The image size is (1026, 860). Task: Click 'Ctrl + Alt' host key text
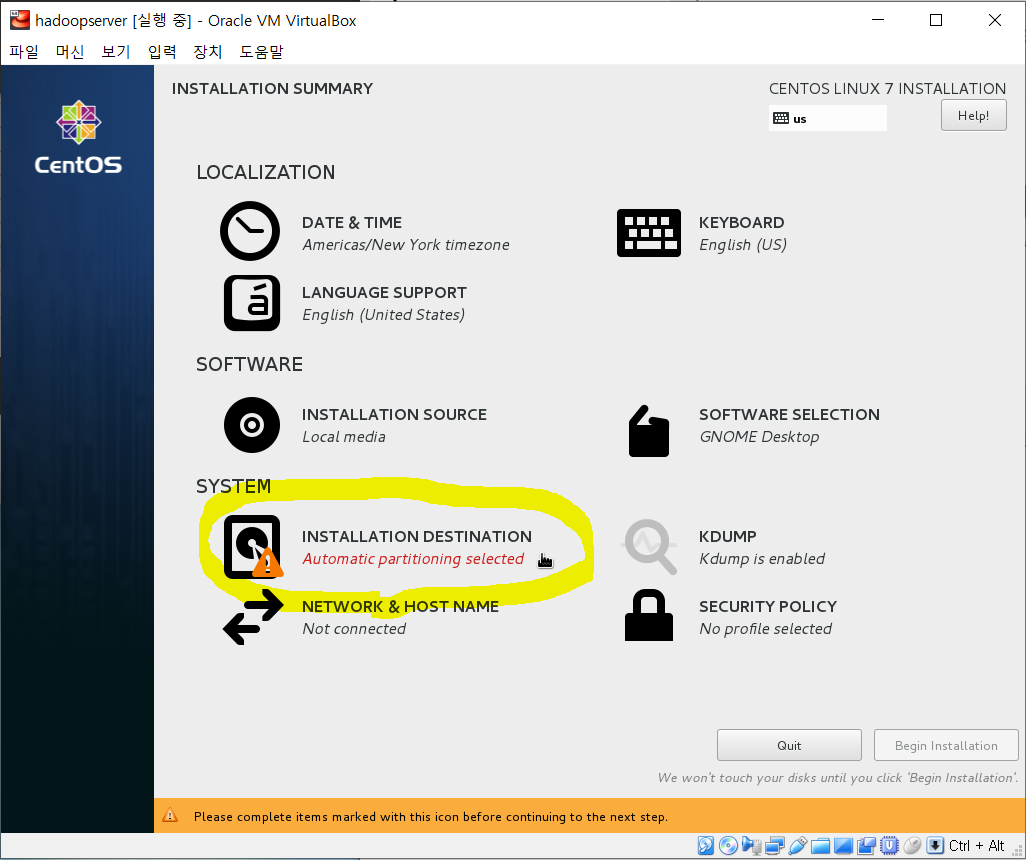click(976, 846)
